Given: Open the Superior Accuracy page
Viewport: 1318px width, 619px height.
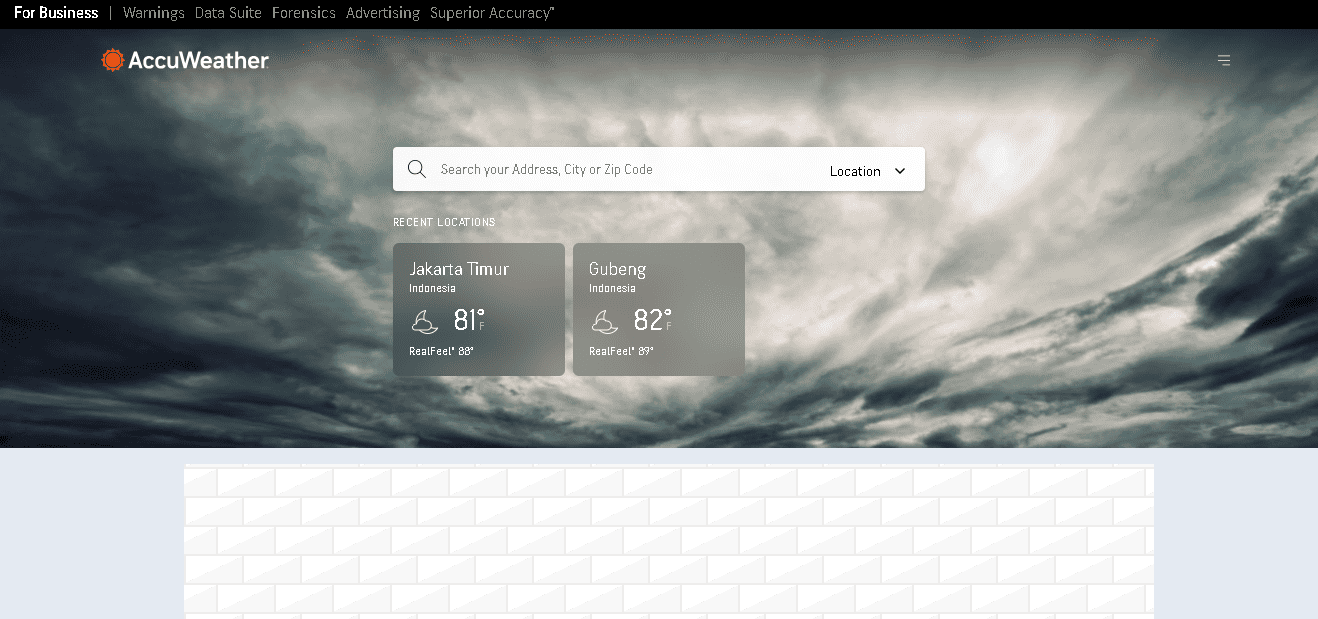Looking at the screenshot, I should (x=491, y=12).
